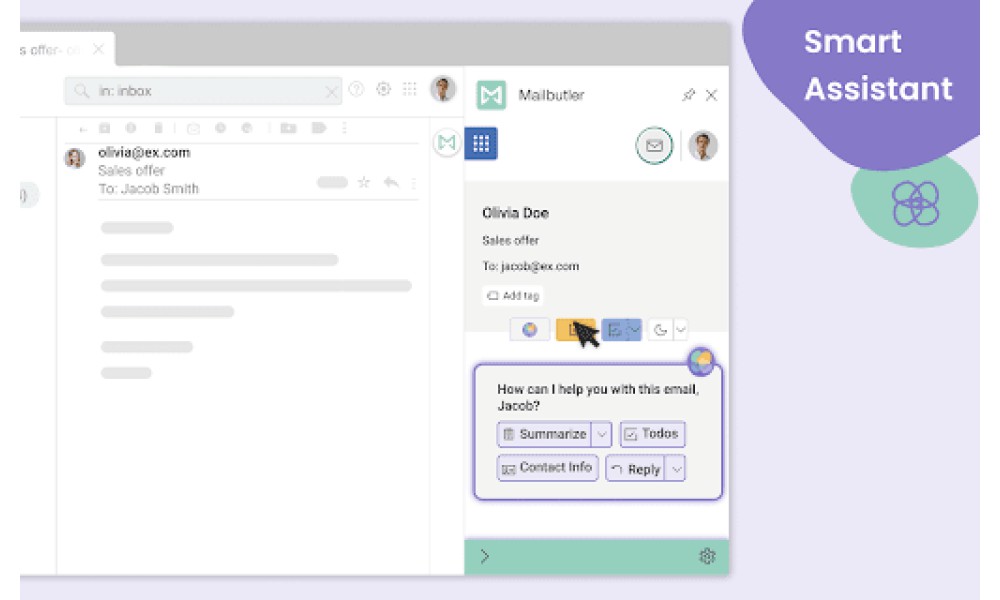Viewport: 1000px width, 600px height.
Task: Click the Gmail account avatar
Action: click(x=443, y=89)
